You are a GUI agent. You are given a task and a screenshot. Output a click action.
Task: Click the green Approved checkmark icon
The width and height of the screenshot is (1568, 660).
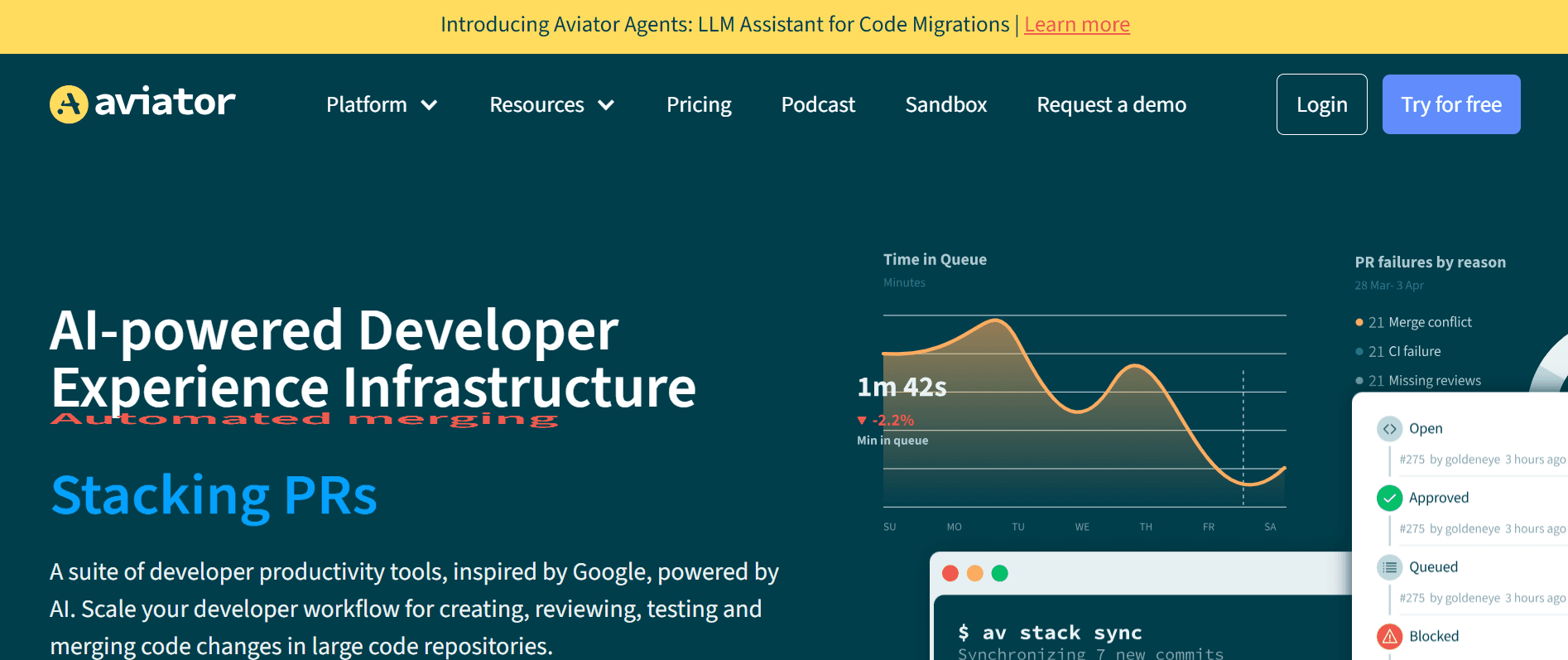1389,498
